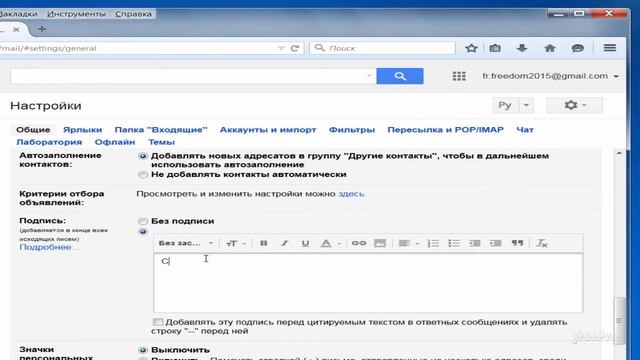640x360 pixels.
Task: Open browser downloads arrow
Action: point(522,48)
